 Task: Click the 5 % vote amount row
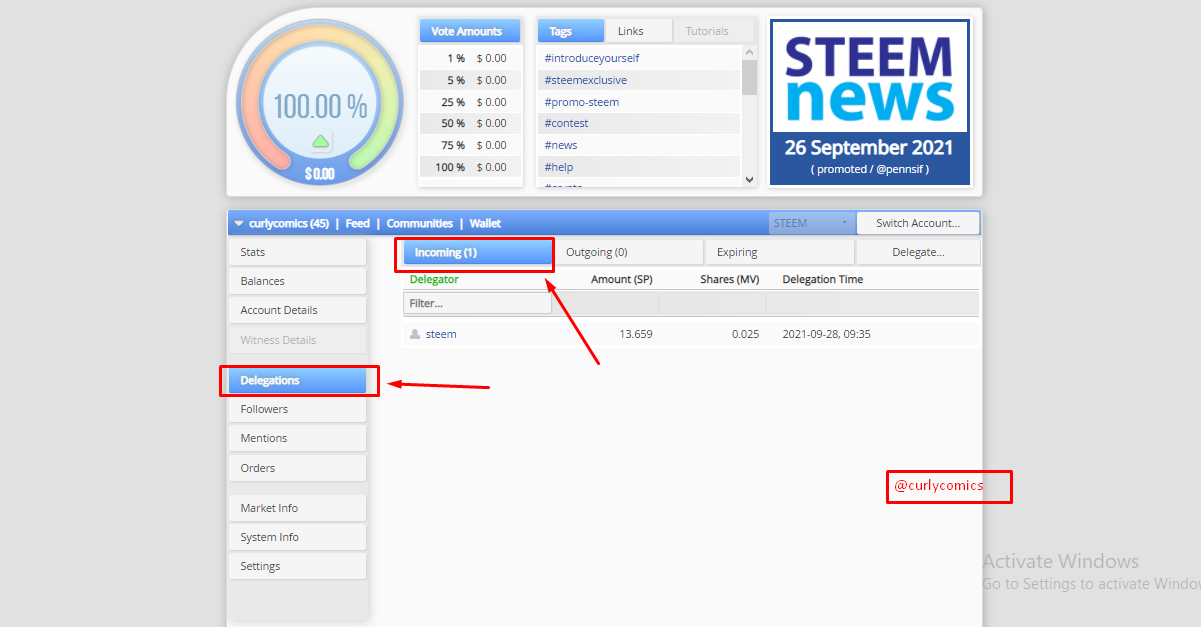pos(470,80)
